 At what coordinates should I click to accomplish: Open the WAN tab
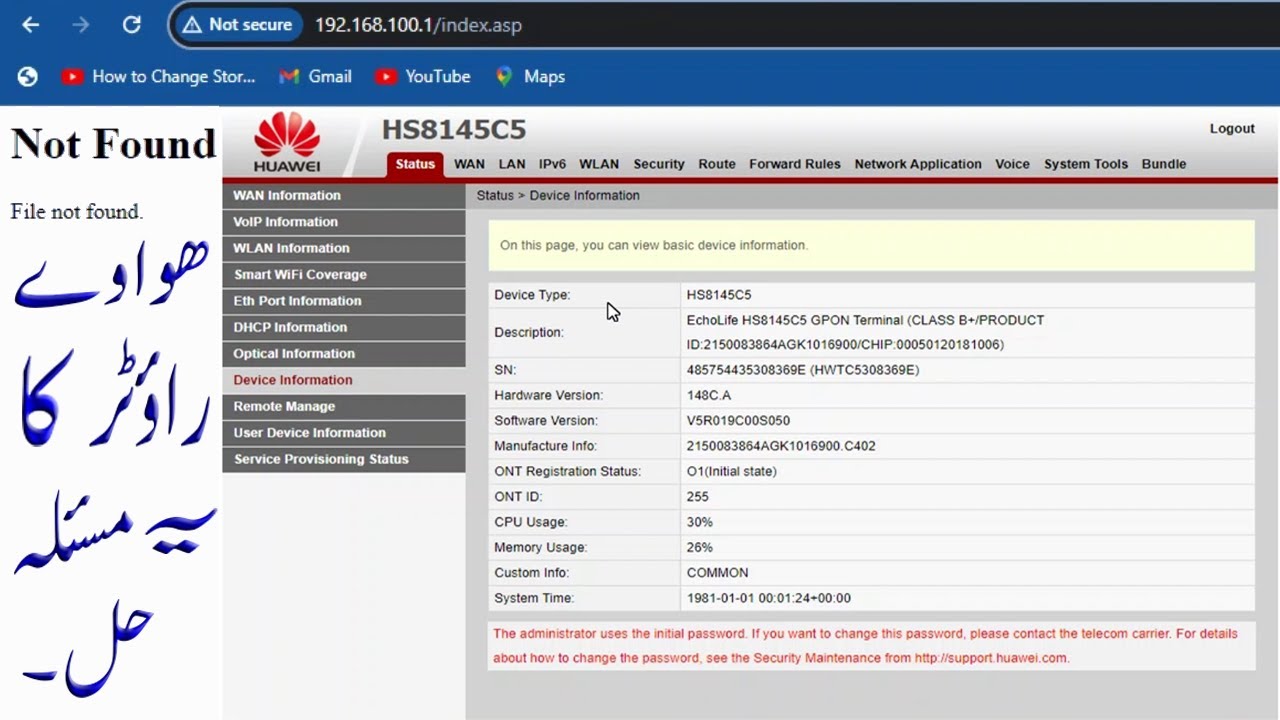pos(469,164)
